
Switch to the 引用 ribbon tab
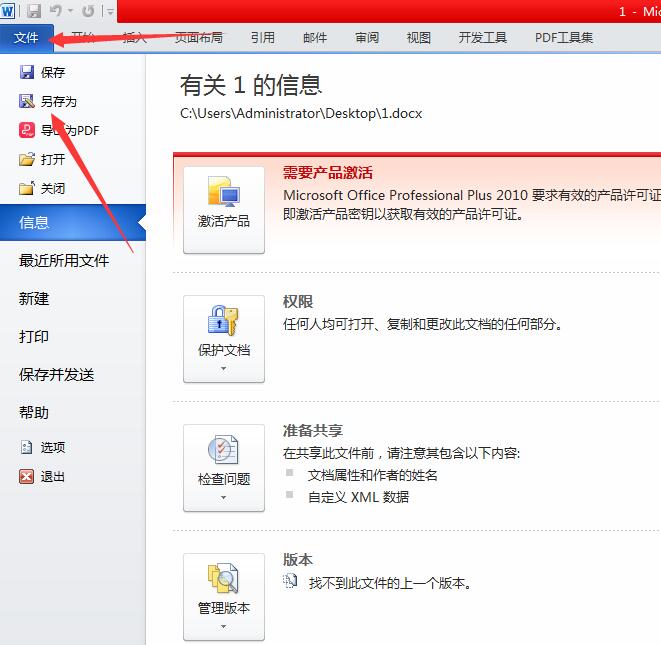(263, 38)
